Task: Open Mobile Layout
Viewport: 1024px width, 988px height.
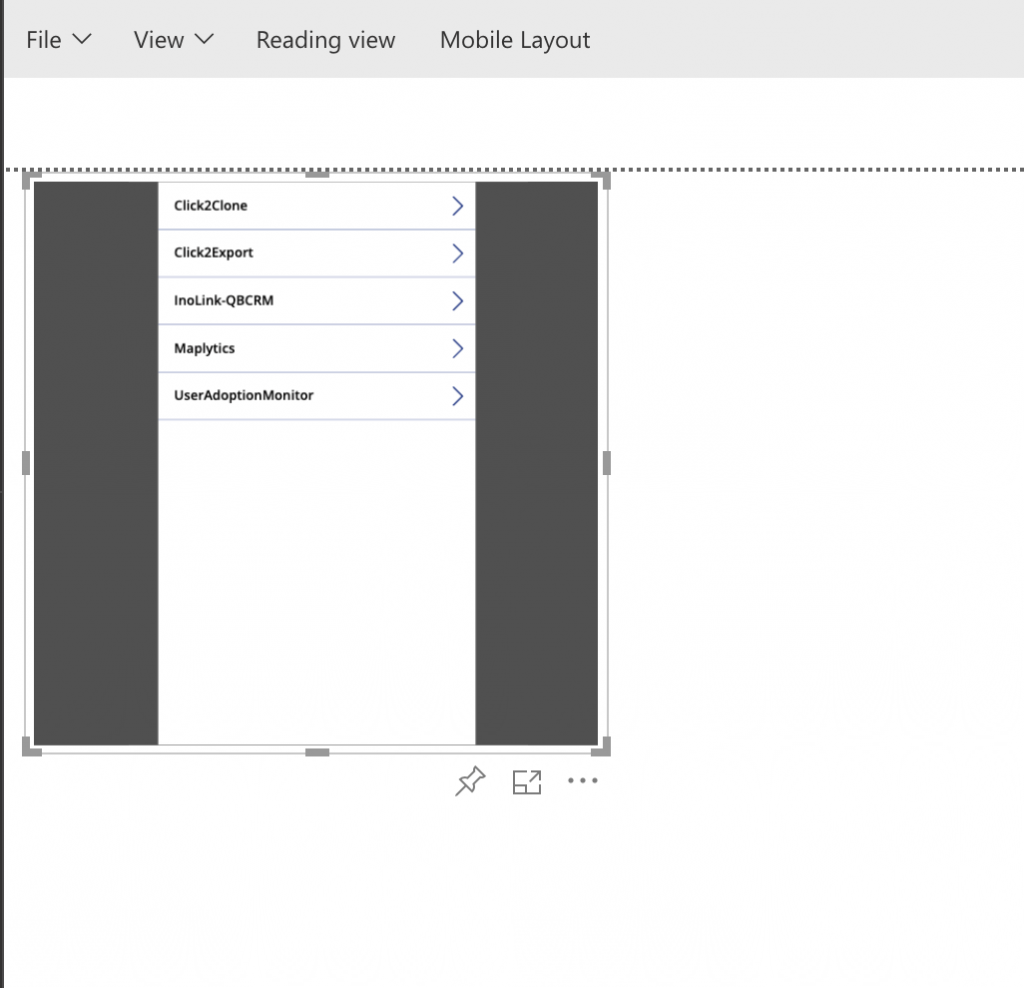Action: click(515, 40)
